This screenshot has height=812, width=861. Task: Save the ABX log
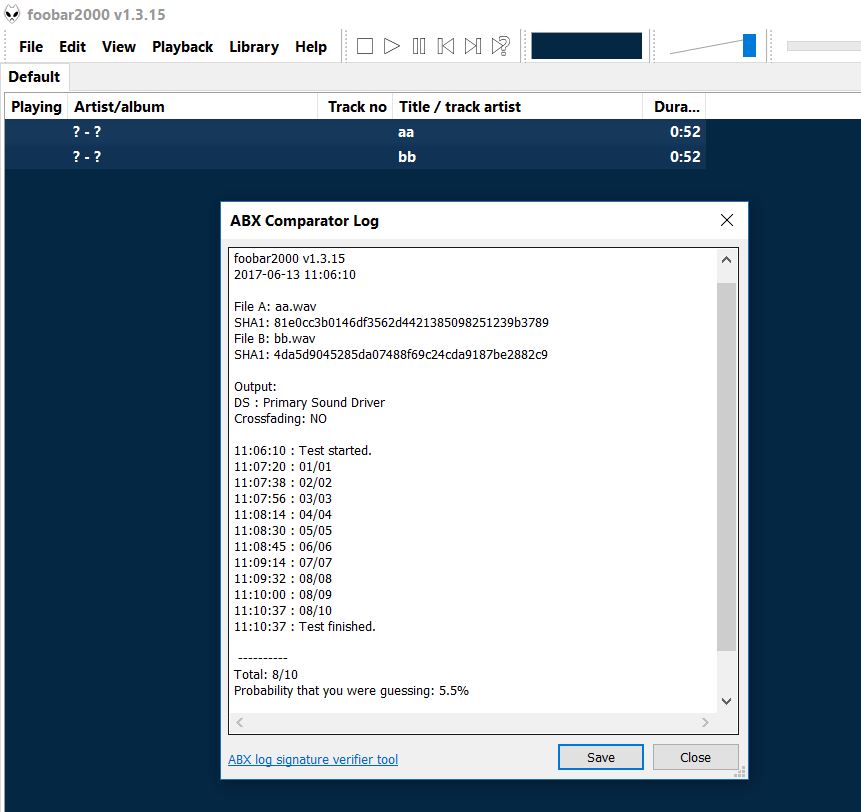[601, 757]
